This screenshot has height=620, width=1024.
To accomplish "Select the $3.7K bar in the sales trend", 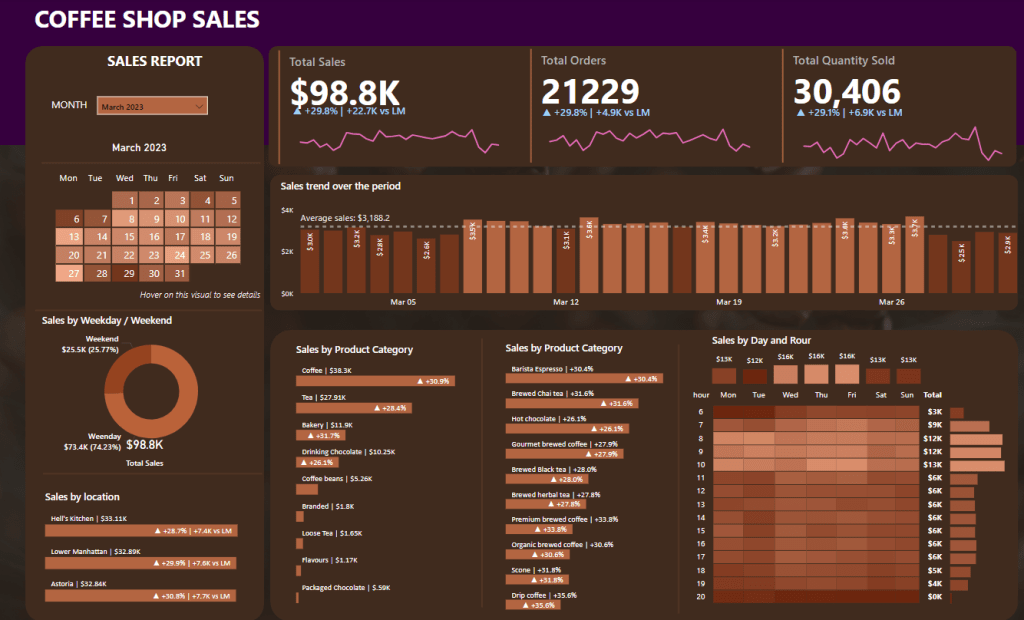I will pos(914,255).
